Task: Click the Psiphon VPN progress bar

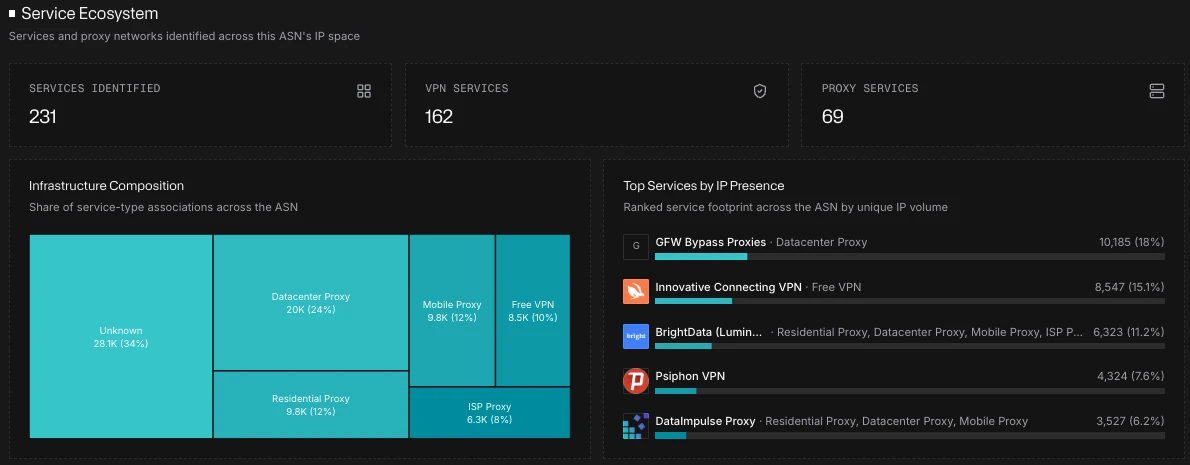Action: [x=909, y=391]
